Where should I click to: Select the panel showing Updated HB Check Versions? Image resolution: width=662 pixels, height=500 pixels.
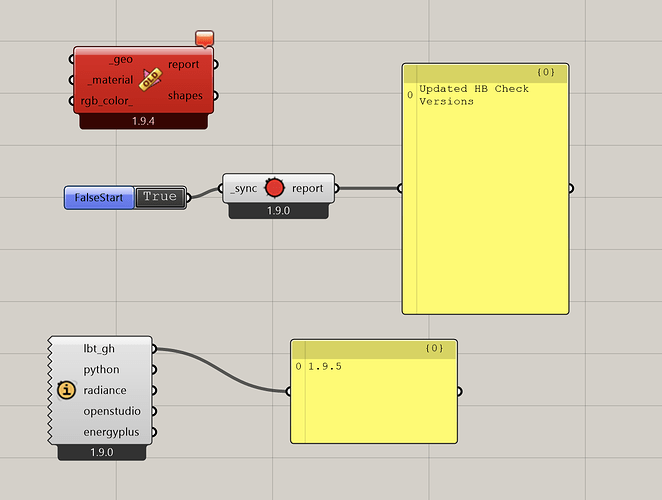pyautogui.click(x=485, y=200)
